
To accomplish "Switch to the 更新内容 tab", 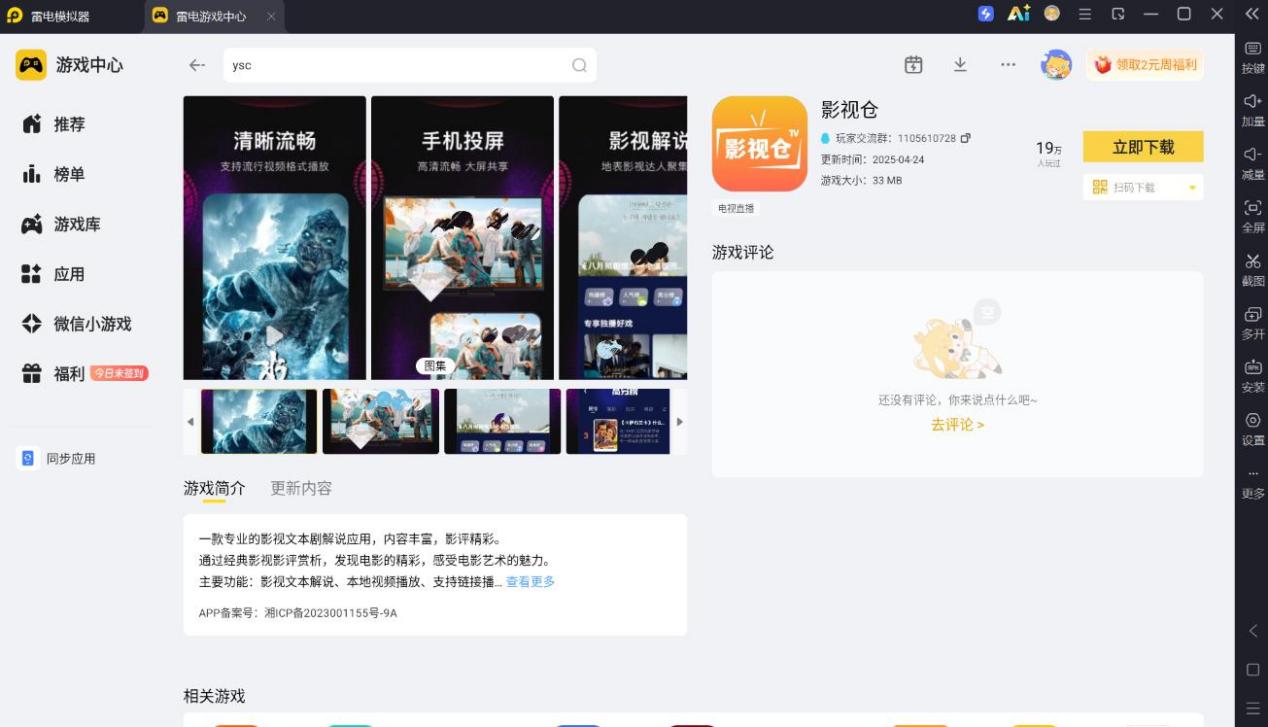I will click(x=301, y=488).
